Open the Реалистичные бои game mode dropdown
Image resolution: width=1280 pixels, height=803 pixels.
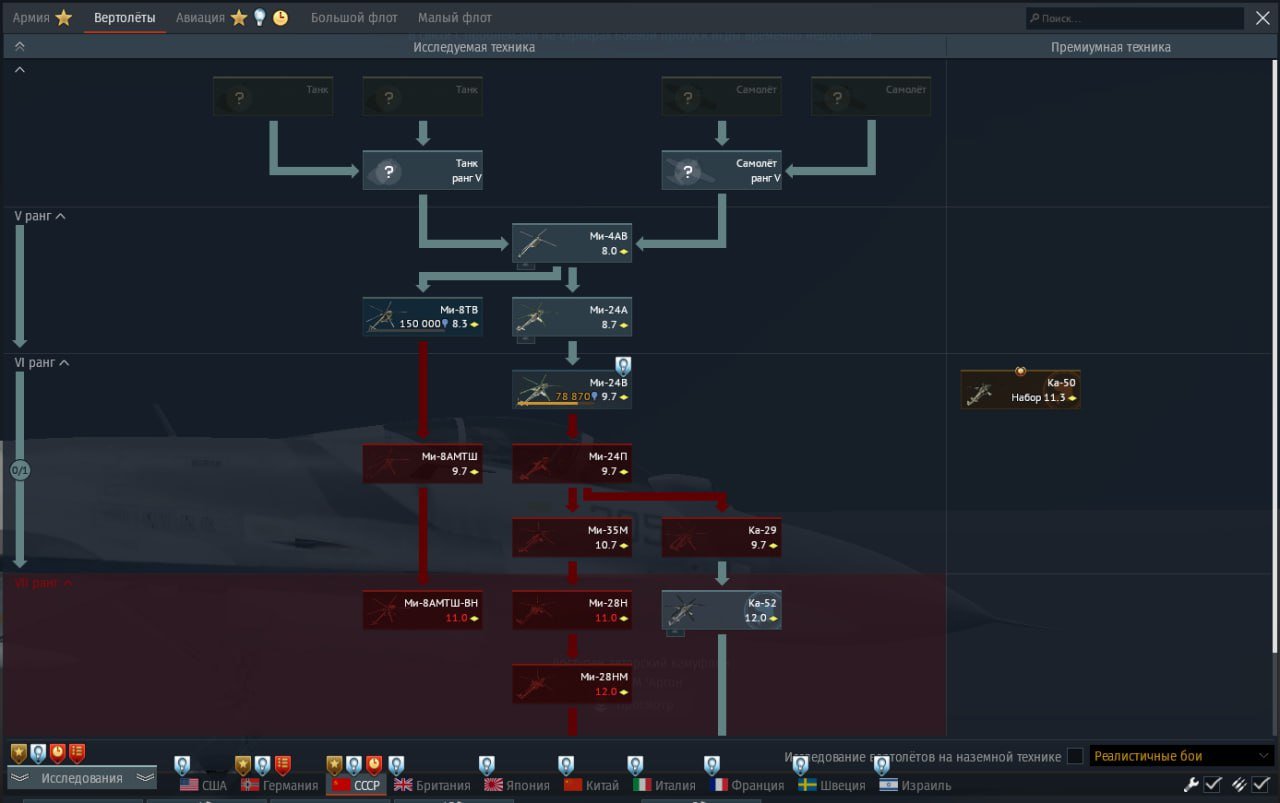(1181, 756)
